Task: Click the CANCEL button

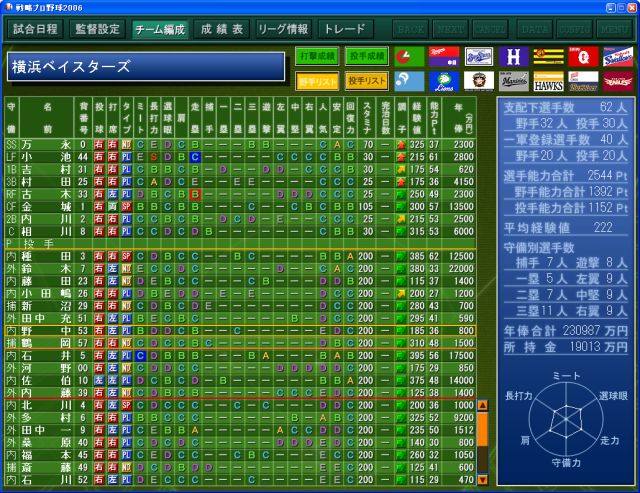Action: pos(490,29)
